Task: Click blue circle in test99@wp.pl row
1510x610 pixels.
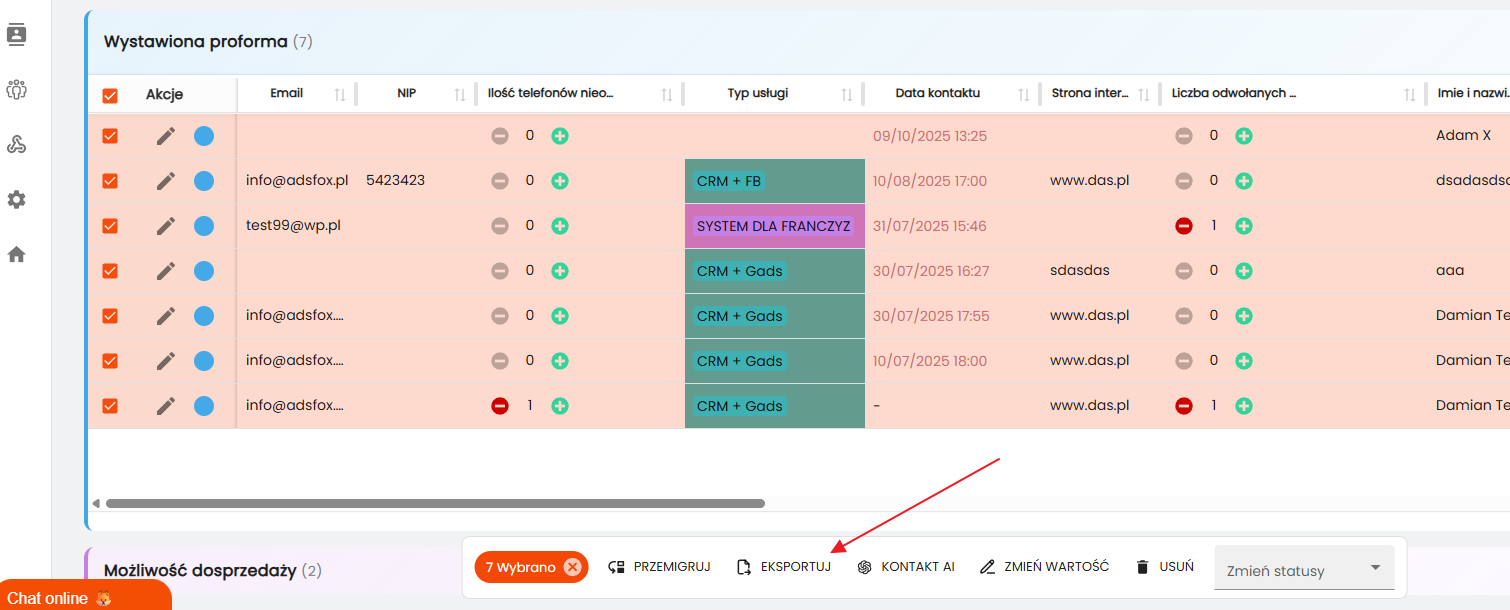Action: click(204, 226)
